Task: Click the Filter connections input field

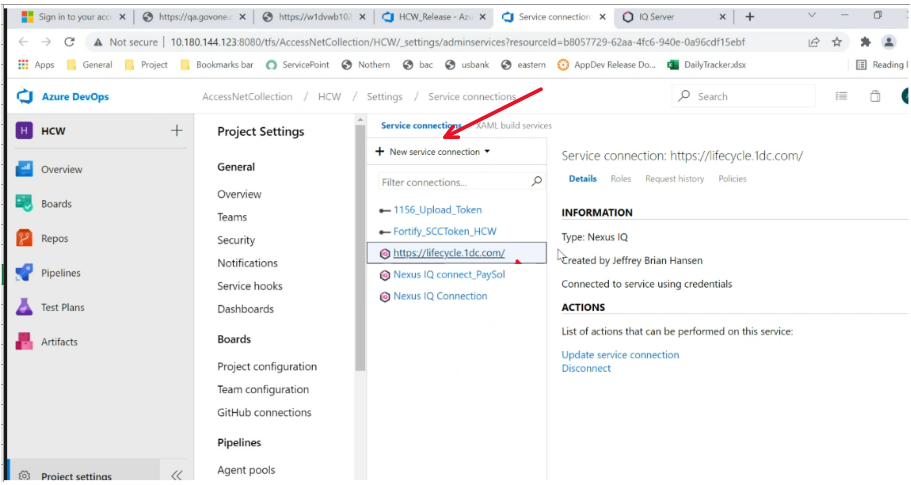Action: click(x=453, y=182)
